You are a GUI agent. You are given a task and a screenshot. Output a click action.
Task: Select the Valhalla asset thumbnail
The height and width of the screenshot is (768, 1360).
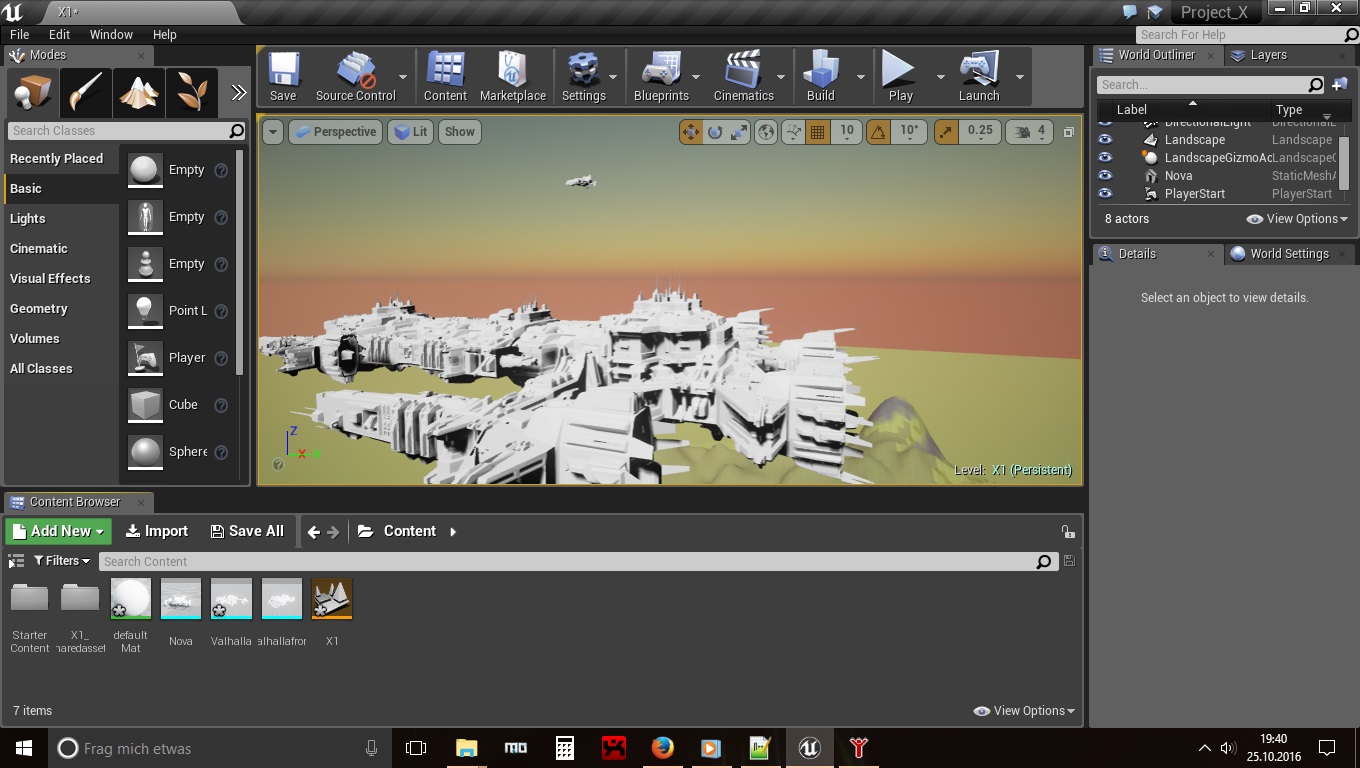pyautogui.click(x=231, y=600)
